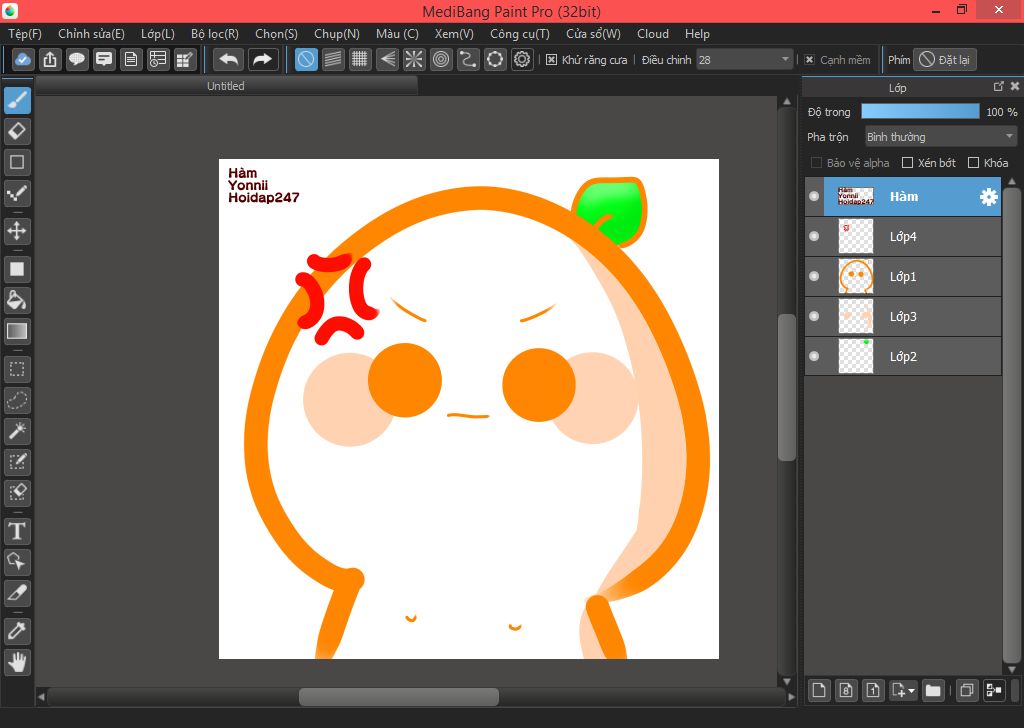Toggle Xén bớt clipping checkbox
This screenshot has height=728, width=1024.
pyautogui.click(x=907, y=163)
